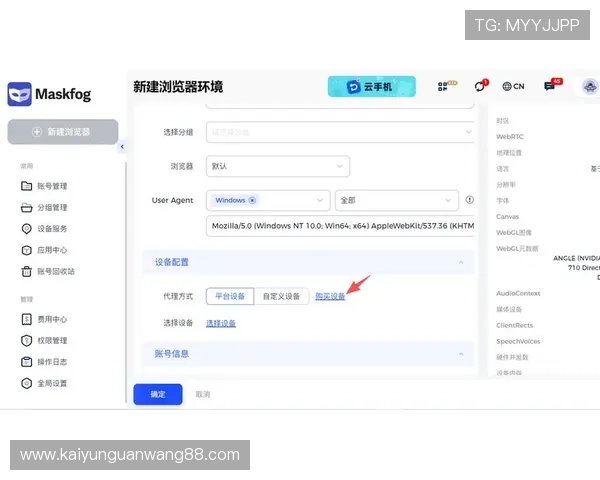Click the 选择设备 link
Viewport: 600px width, 480px height.
pyautogui.click(x=221, y=323)
